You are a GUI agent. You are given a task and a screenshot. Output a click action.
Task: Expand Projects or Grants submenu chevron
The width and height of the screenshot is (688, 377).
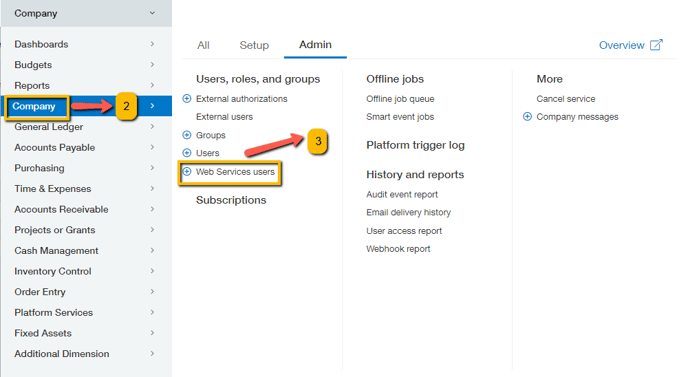coord(152,230)
